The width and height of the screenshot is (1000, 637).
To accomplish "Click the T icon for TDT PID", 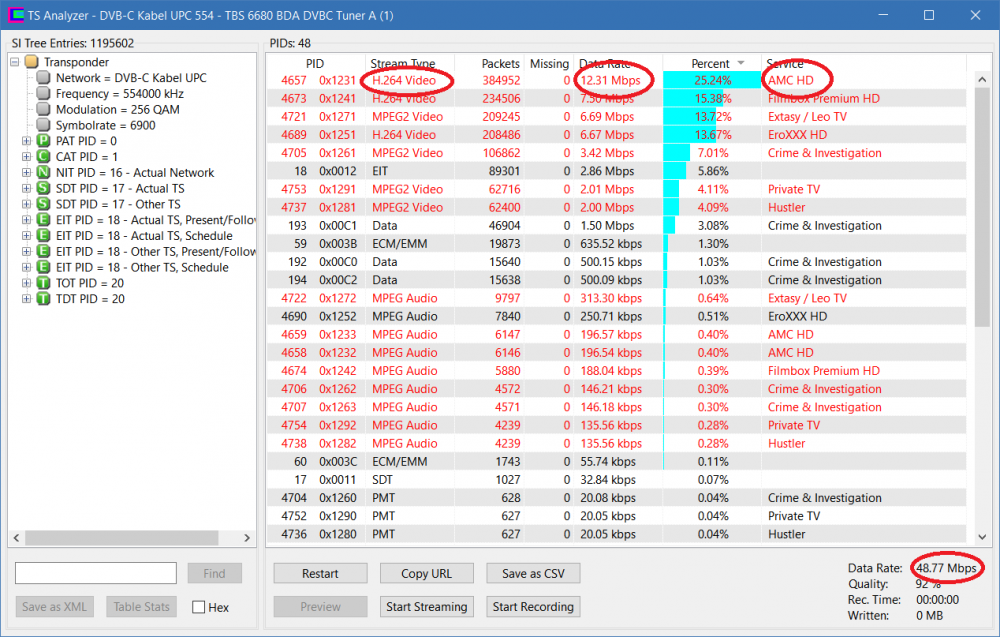I will tap(43, 298).
